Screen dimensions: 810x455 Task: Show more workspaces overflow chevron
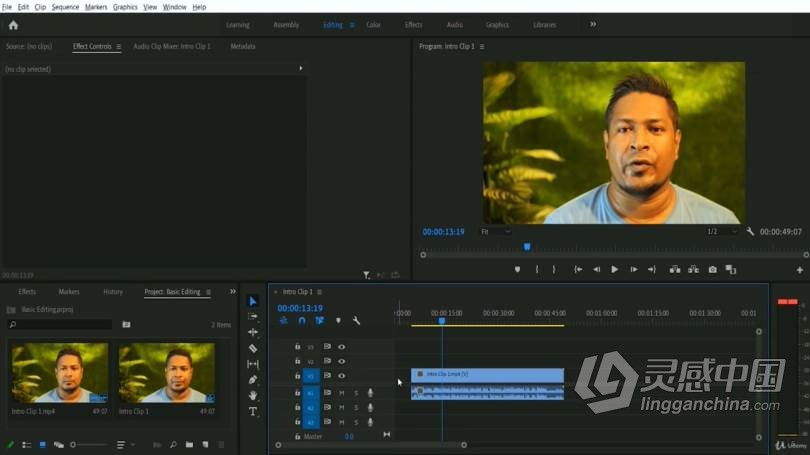(593, 24)
